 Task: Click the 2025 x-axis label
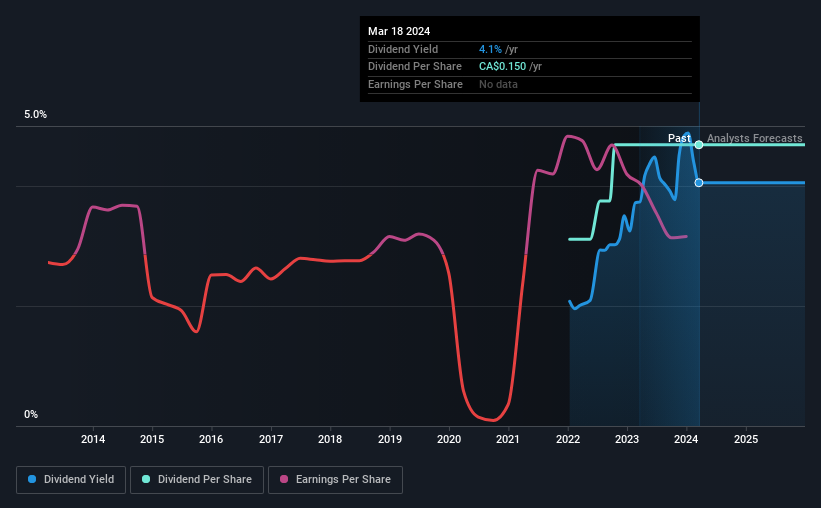click(x=746, y=439)
